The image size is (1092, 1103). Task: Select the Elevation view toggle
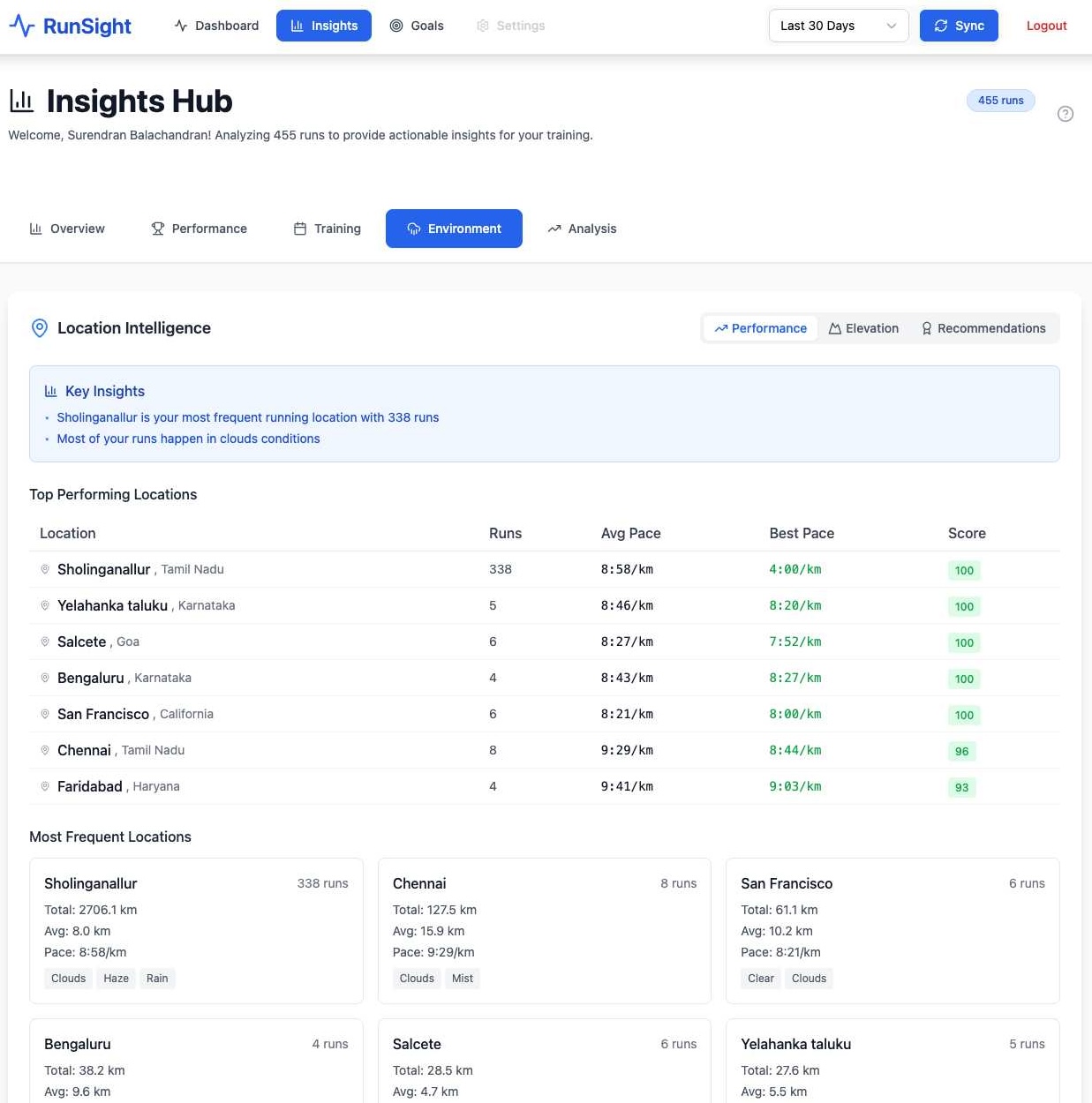click(863, 328)
